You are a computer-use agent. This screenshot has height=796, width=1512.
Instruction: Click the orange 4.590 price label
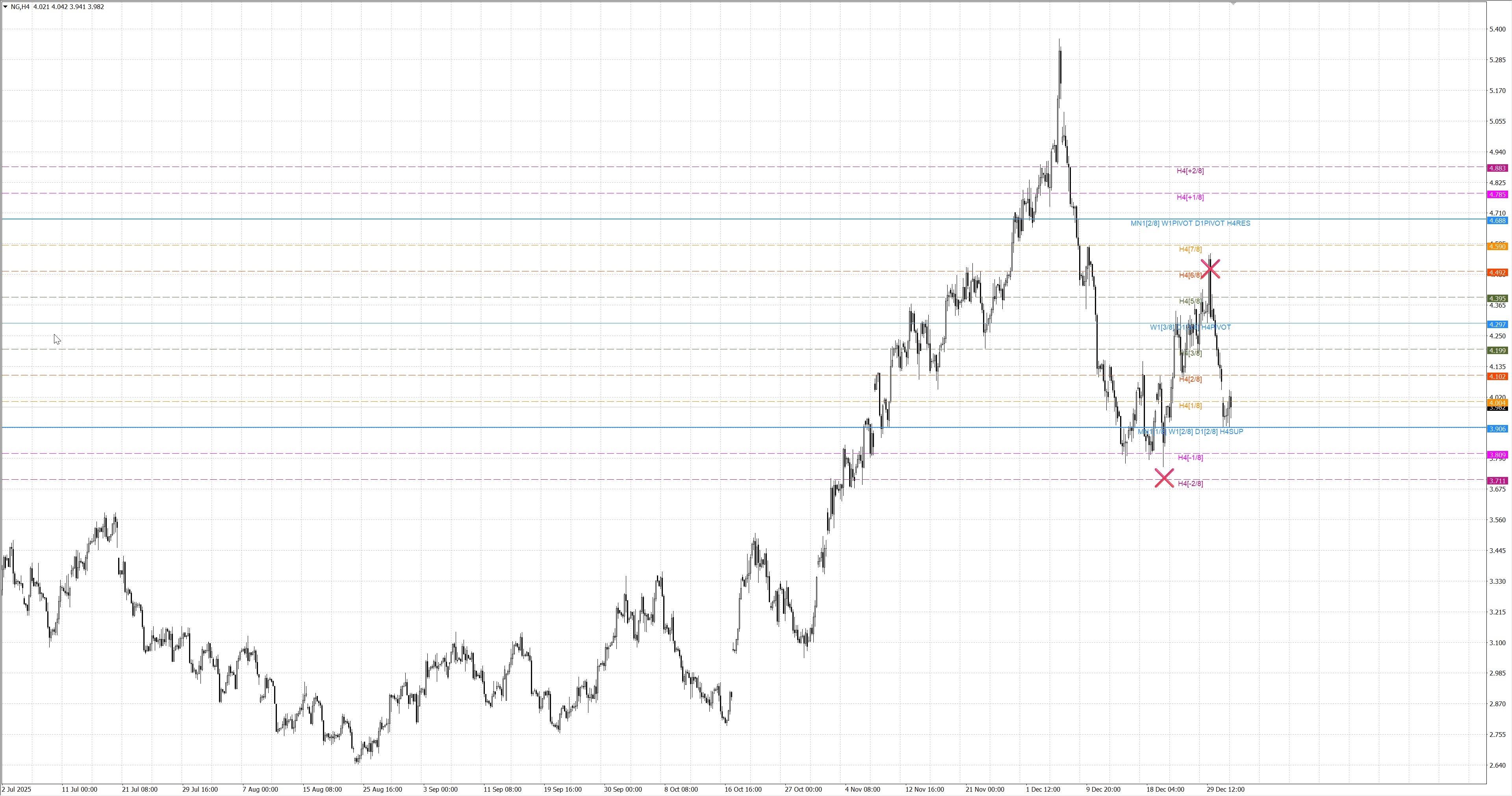1497,247
